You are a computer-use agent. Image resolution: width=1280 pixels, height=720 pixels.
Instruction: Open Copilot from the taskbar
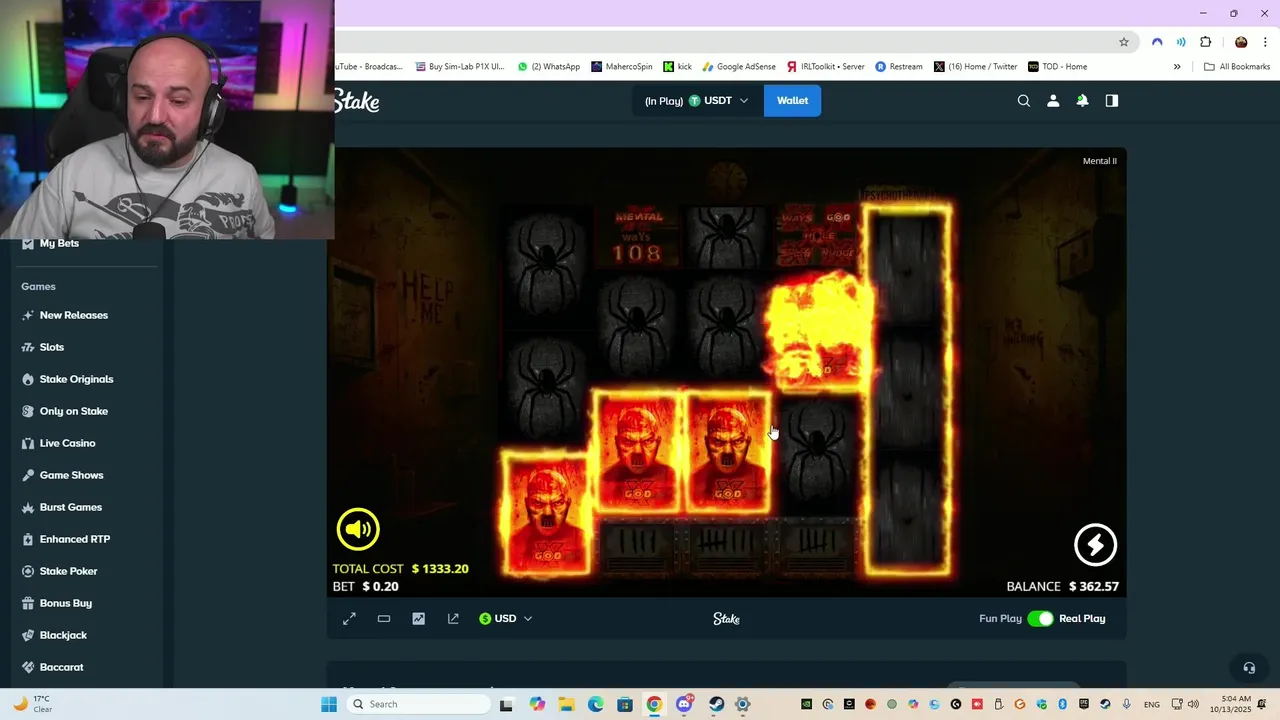click(x=537, y=704)
